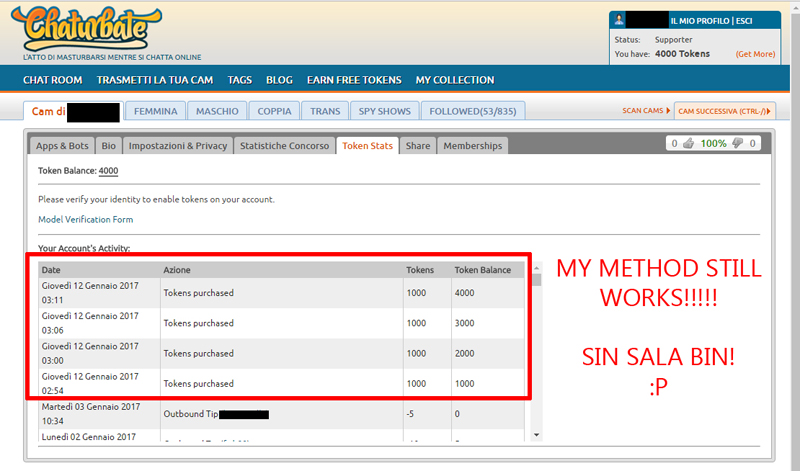Click the Supporter status text
Viewport: 800px width, 471px height.
click(x=673, y=40)
